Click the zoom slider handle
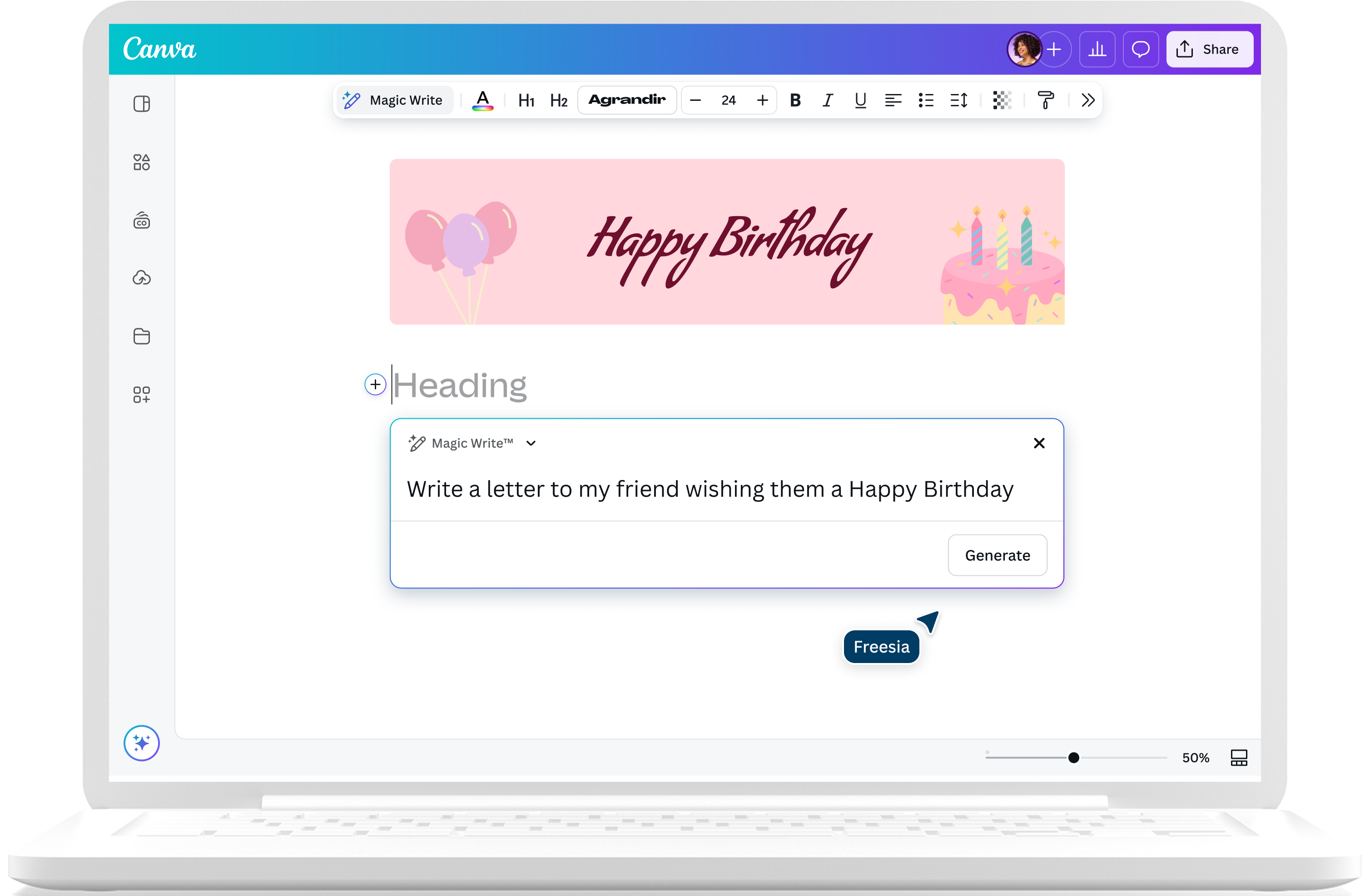Viewport: 1370px width, 896px height. (1073, 758)
